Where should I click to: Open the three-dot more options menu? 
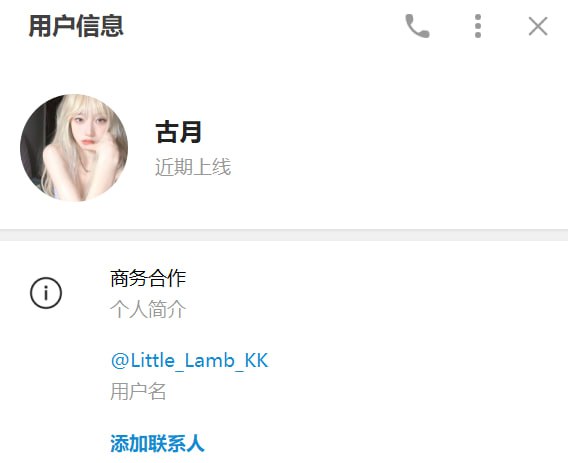point(478,26)
